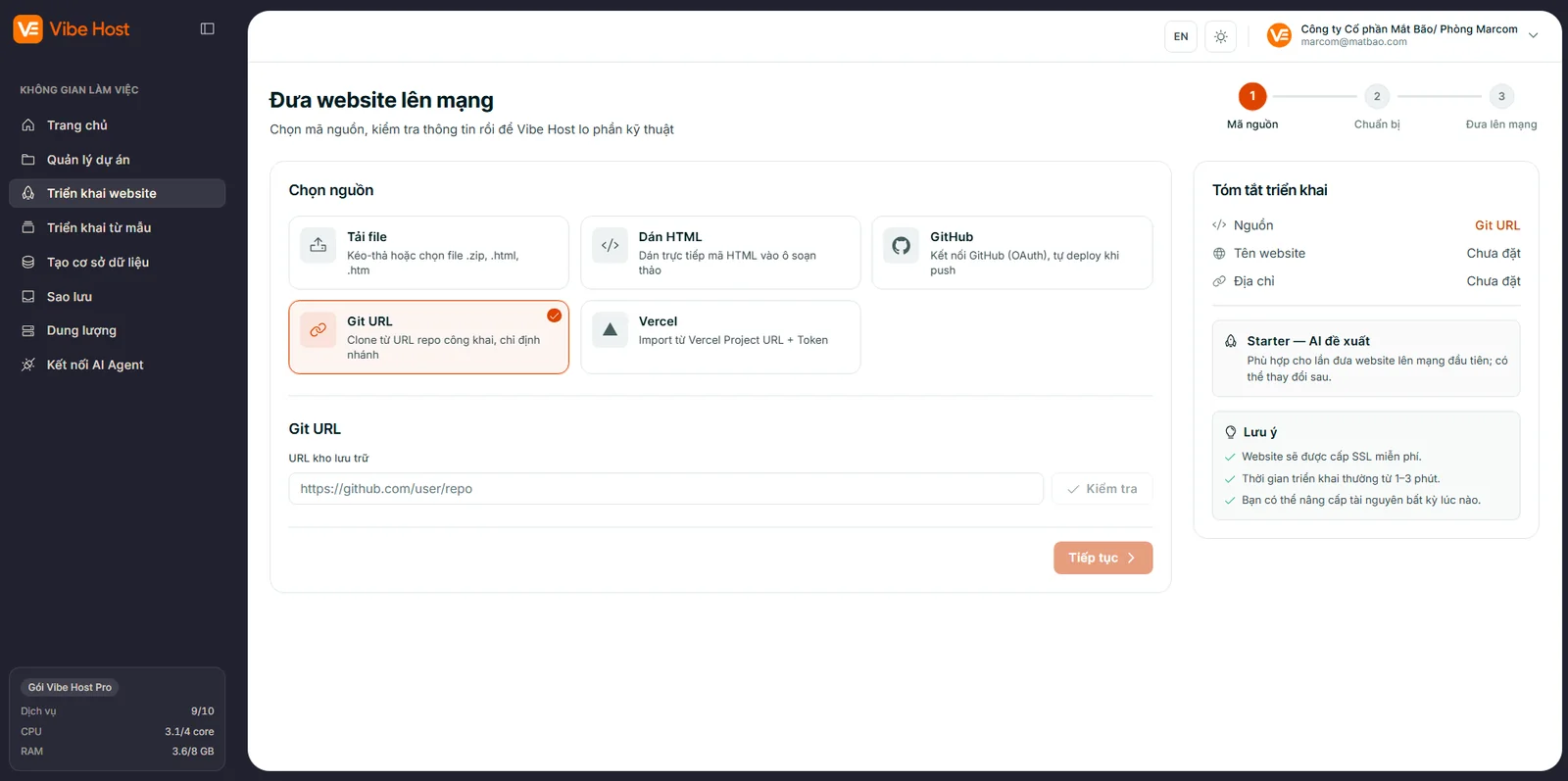Viewport: 1568px width, 781px height.
Task: Click the nâng cấp tài nguyên note line
Action: point(1360,501)
